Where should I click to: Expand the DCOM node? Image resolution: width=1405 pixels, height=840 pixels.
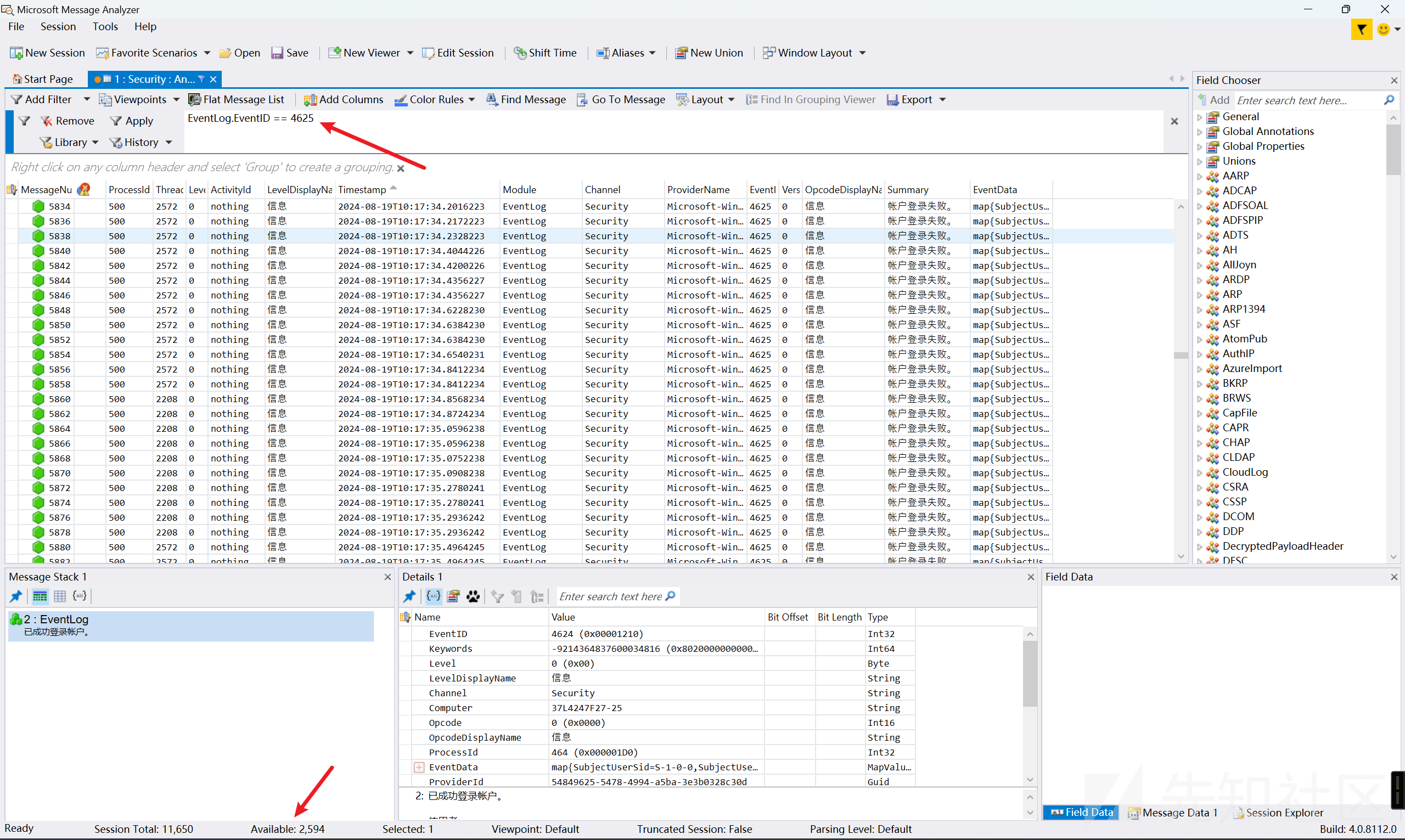pos(1200,517)
